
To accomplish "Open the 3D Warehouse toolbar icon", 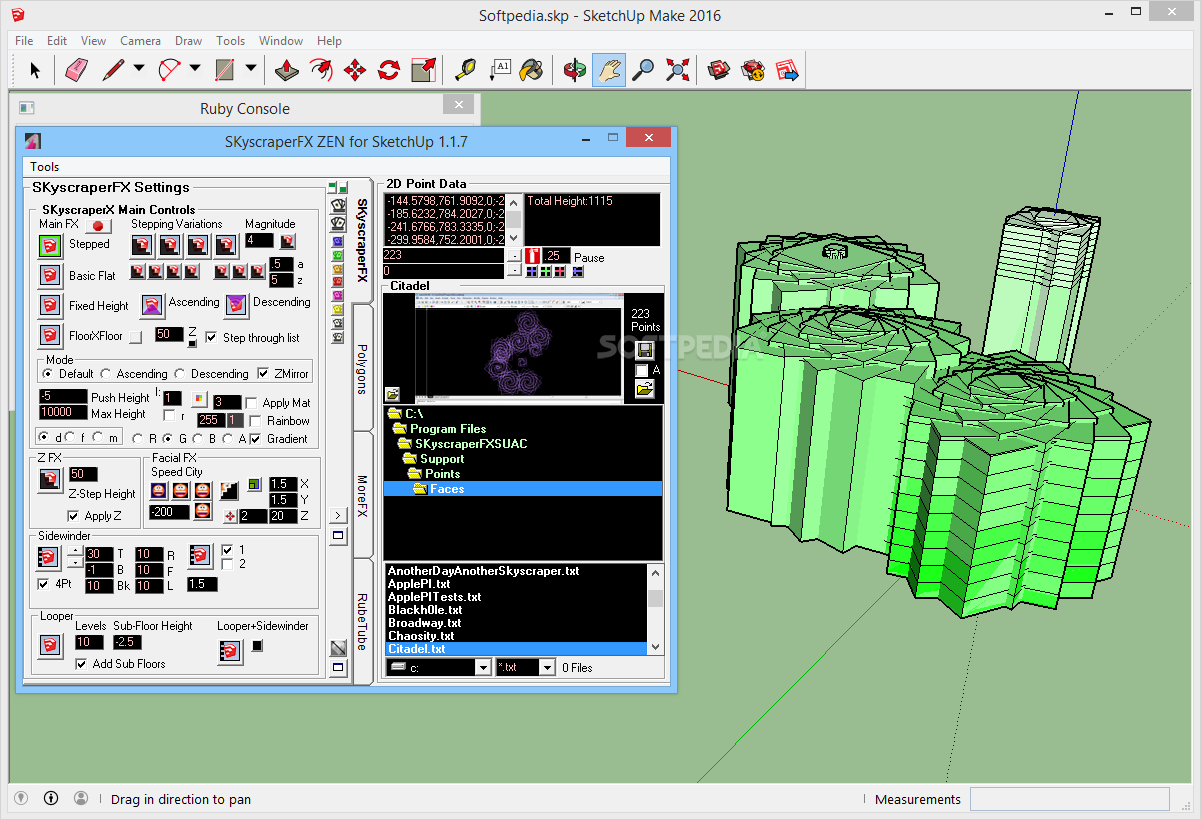I will (719, 70).
